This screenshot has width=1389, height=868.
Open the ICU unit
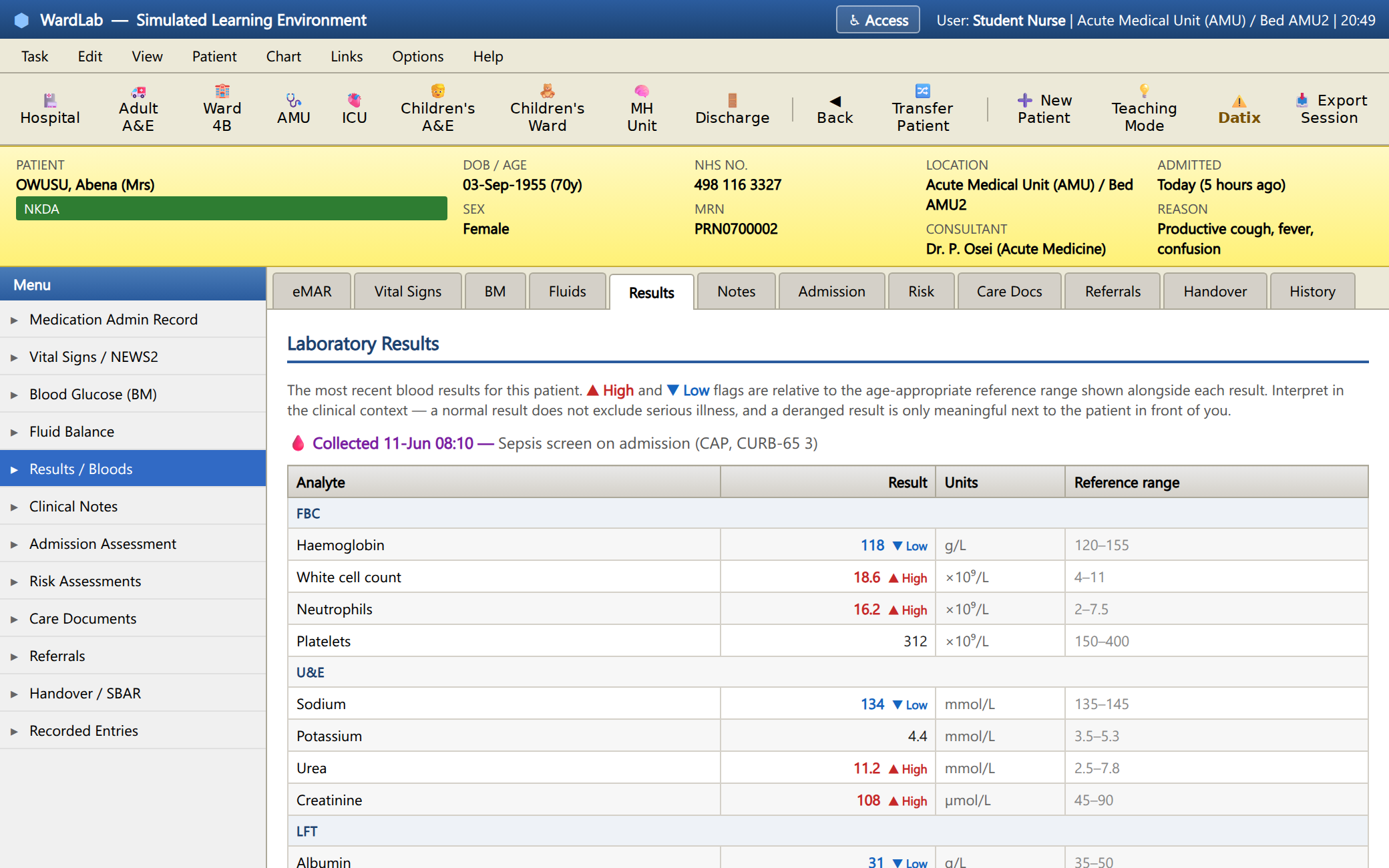[x=355, y=110]
